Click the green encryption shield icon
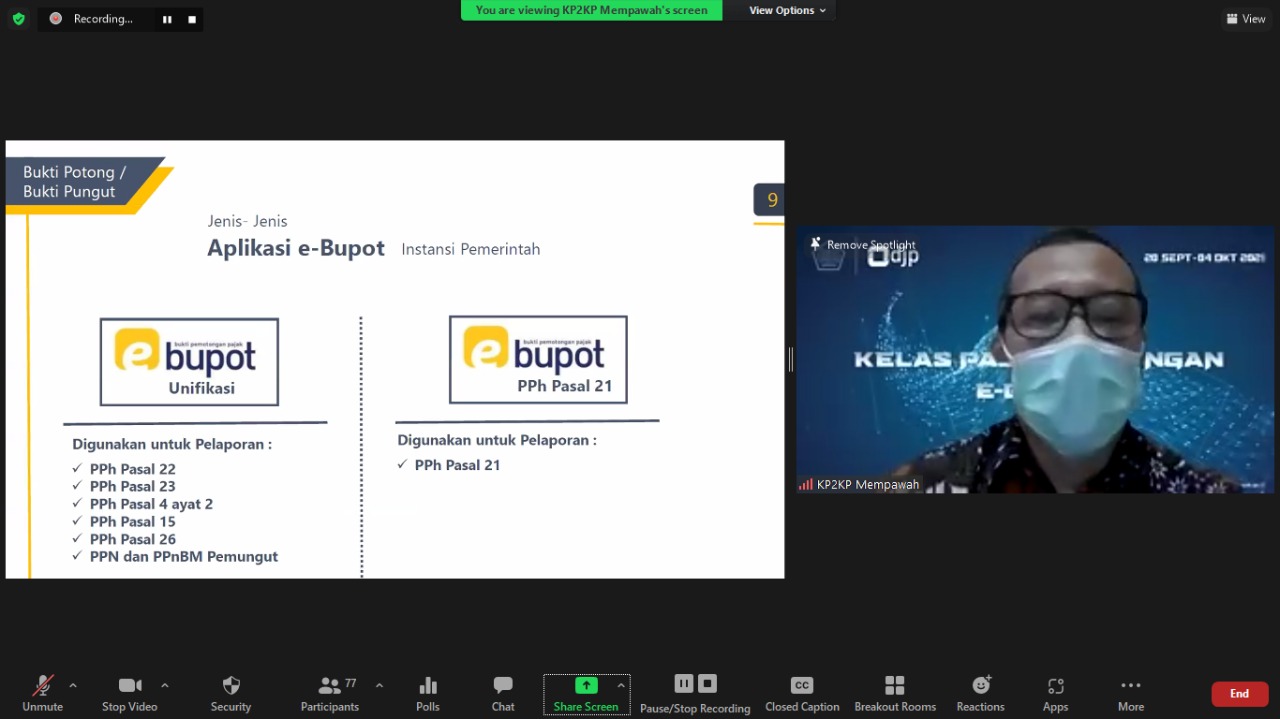The height and width of the screenshot is (719, 1280). point(18,19)
